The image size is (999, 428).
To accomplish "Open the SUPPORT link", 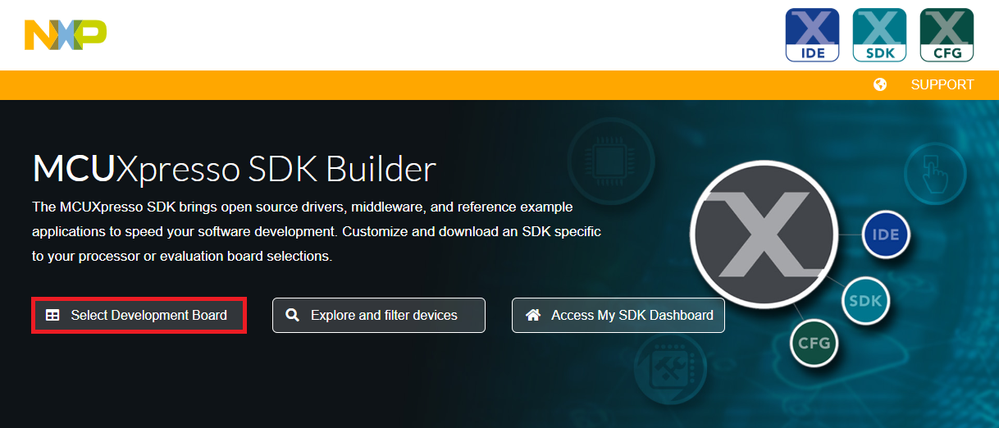I will pyautogui.click(x=942, y=85).
